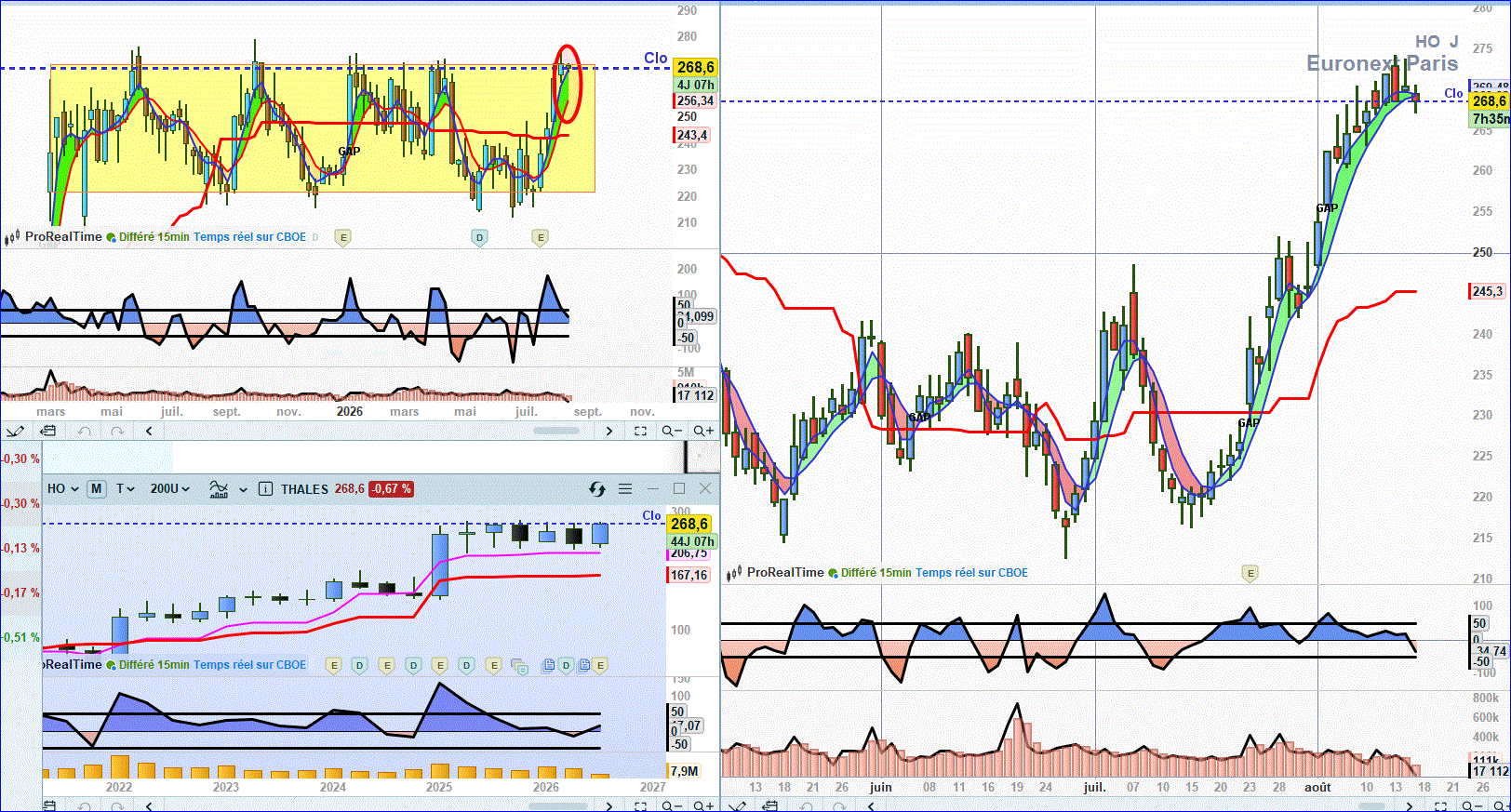Image resolution: width=1511 pixels, height=812 pixels.
Task: Zoom out on the upper-left chart
Action: click(672, 431)
